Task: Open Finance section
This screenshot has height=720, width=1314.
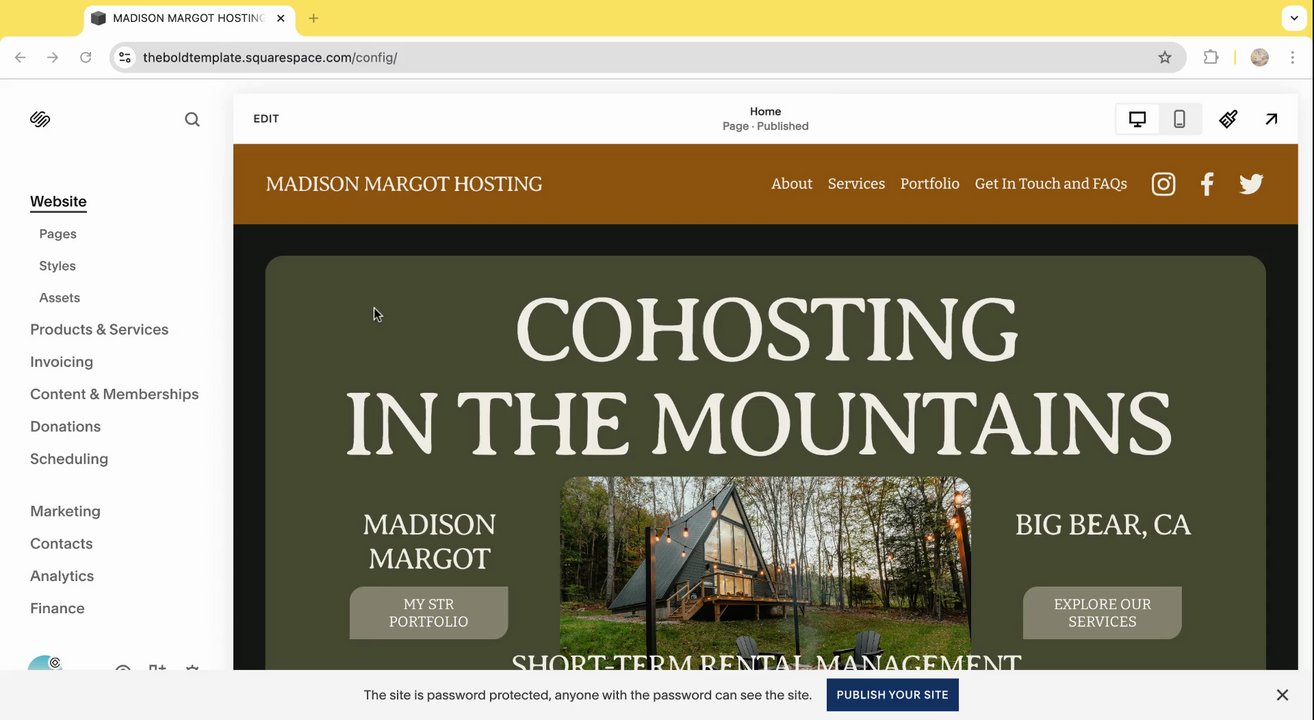Action: [57, 608]
